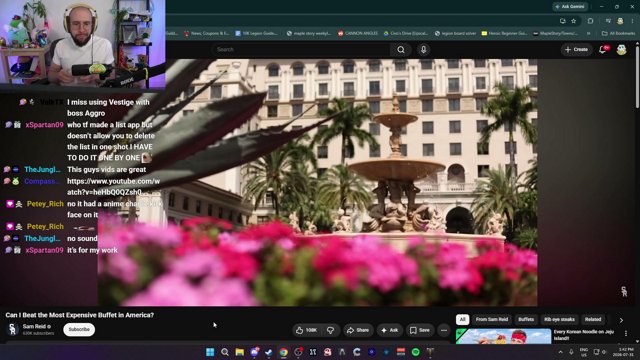Activate voice search microphone on YouTube
The height and width of the screenshot is (360, 640).
click(x=423, y=50)
